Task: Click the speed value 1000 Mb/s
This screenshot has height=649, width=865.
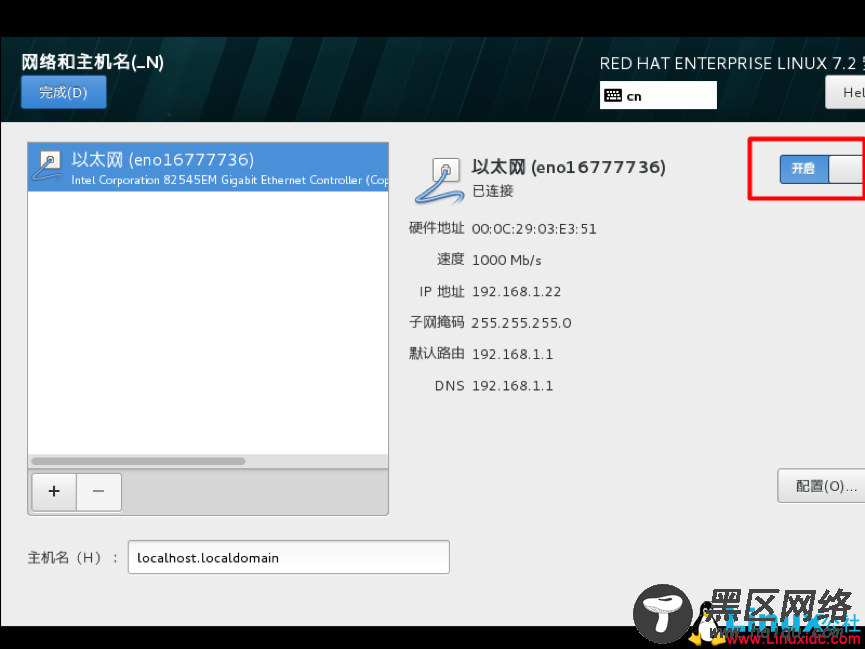Action: tap(506, 260)
